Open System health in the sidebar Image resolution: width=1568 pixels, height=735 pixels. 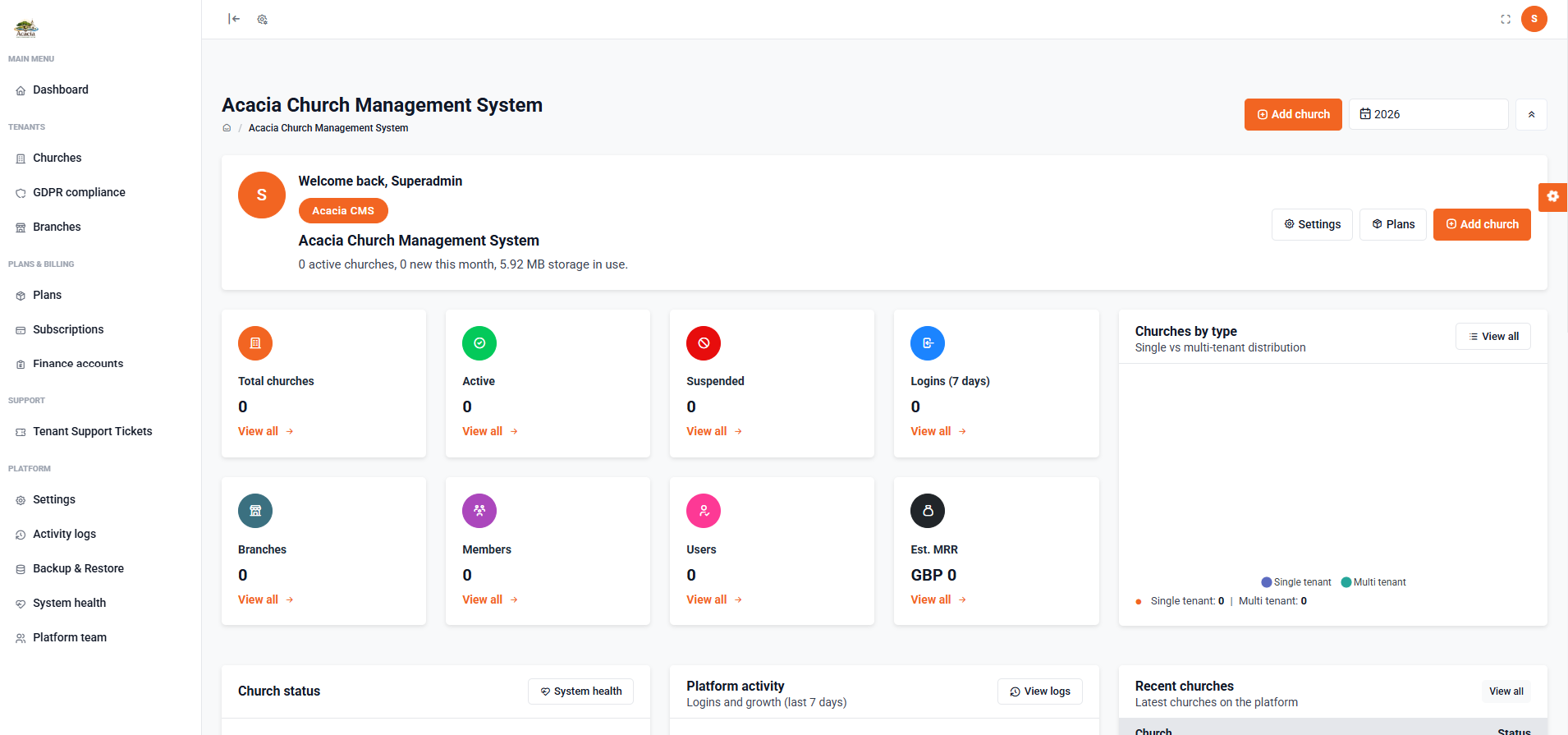coord(100,603)
